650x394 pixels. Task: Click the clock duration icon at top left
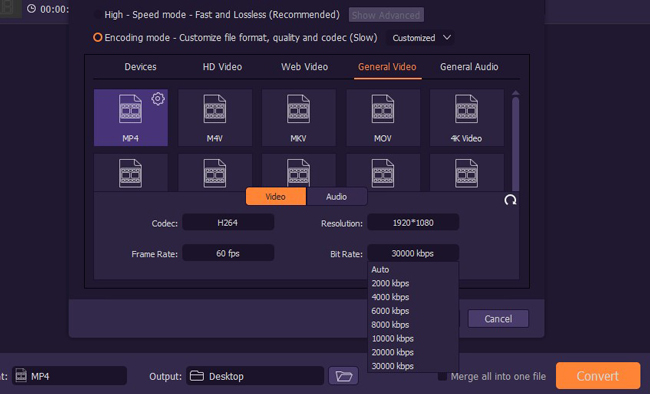click(x=32, y=8)
